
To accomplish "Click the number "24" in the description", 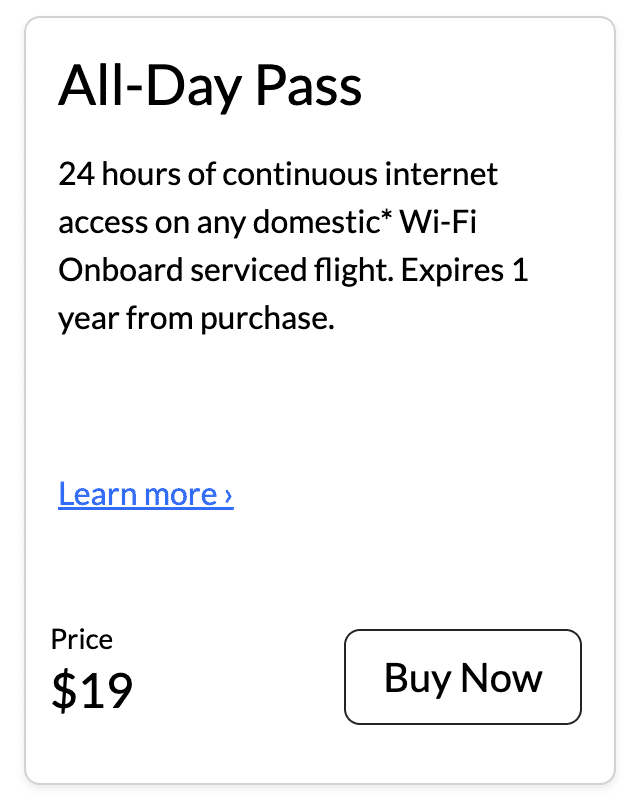I will 74,175.
